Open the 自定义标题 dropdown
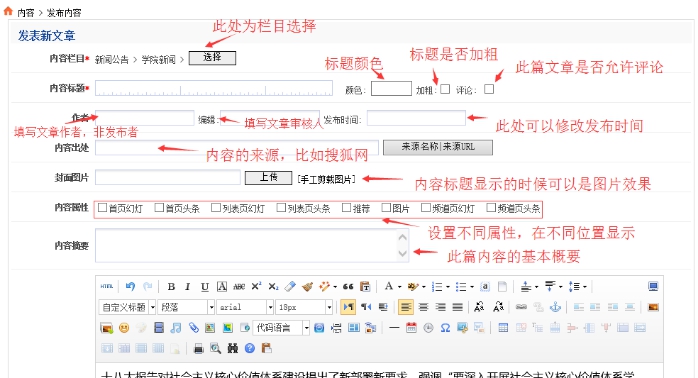Image resolution: width=698 pixels, height=378 pixels. pyautogui.click(x=127, y=307)
